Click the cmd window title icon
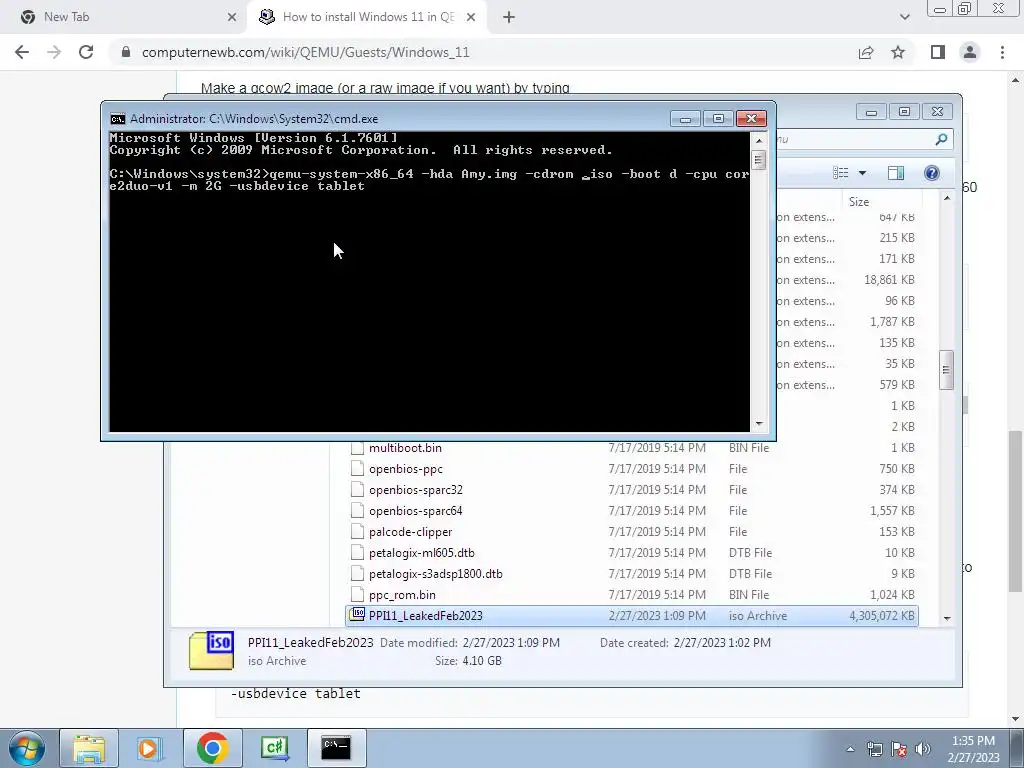 (x=118, y=119)
